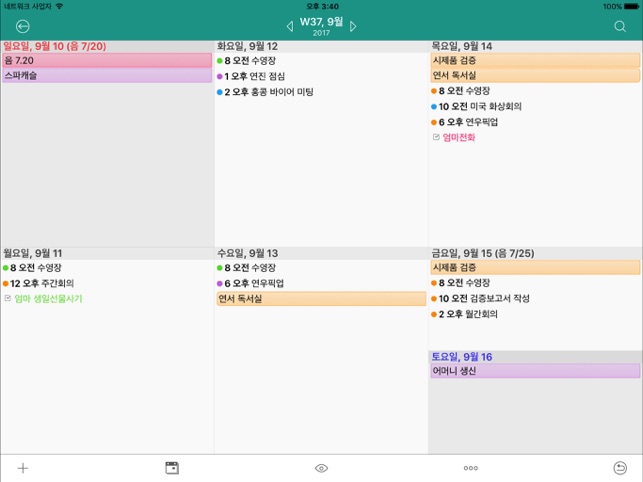Tap the battery indicator in status bar
Screen dimensions: 643x482
click(632, 6)
